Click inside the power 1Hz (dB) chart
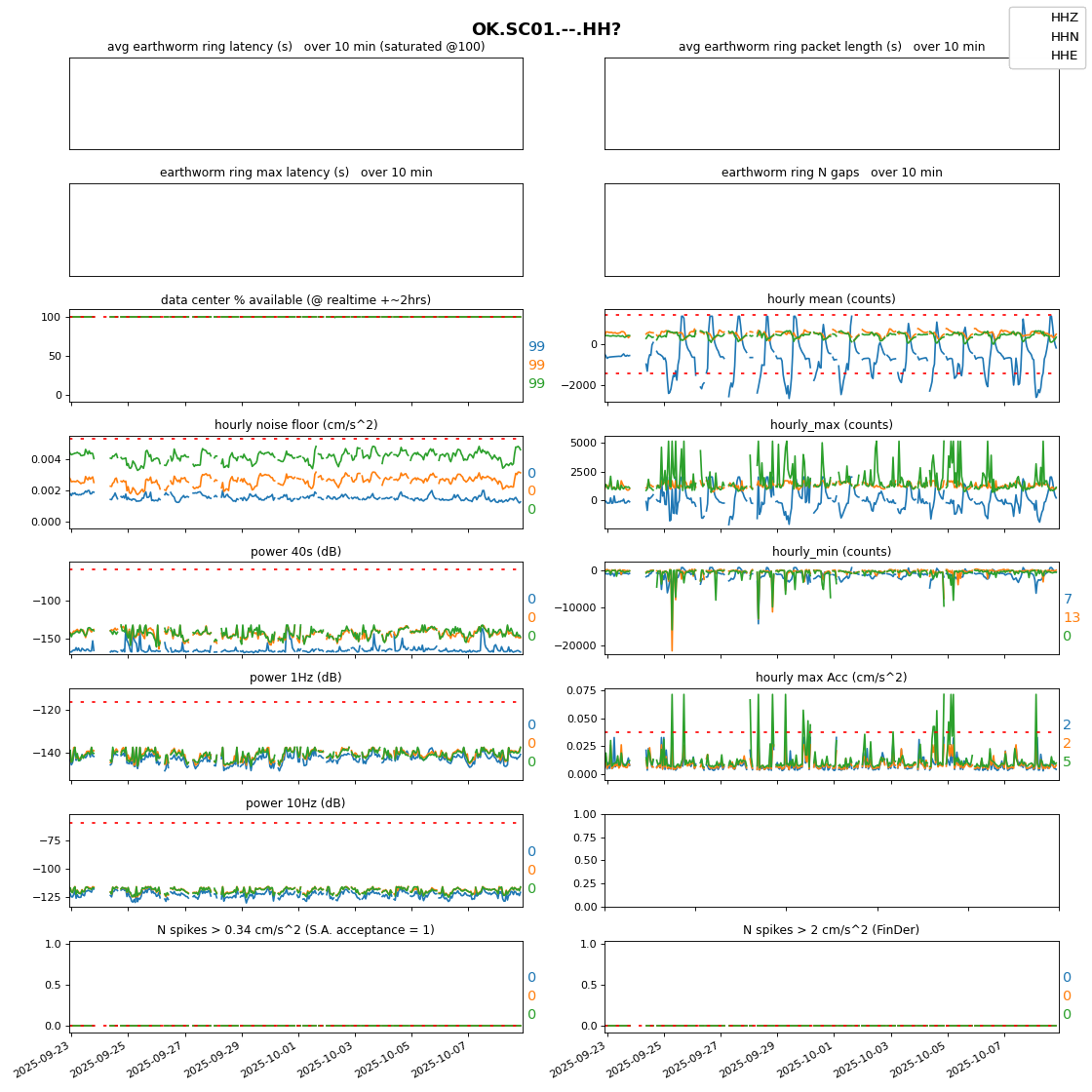 coord(295,733)
